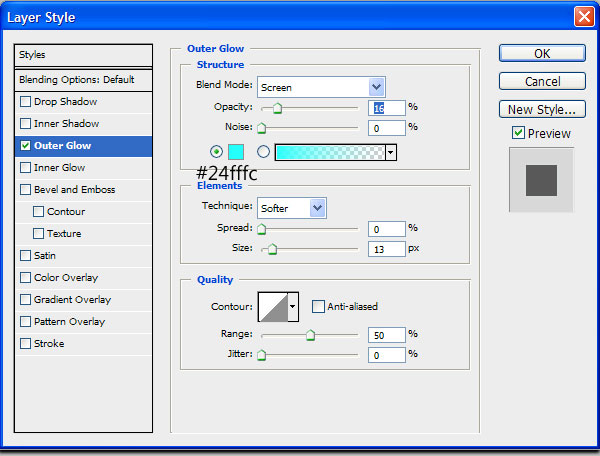Enable the Gradient Overlay checkbox
The width and height of the screenshot is (600, 456).
pos(26,300)
